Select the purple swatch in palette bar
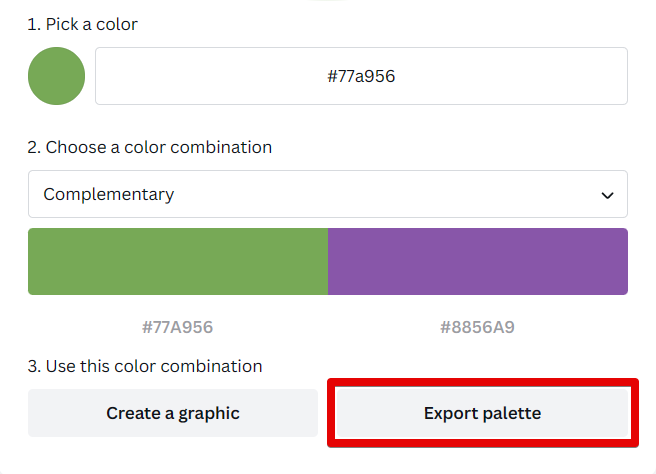 click(477, 261)
